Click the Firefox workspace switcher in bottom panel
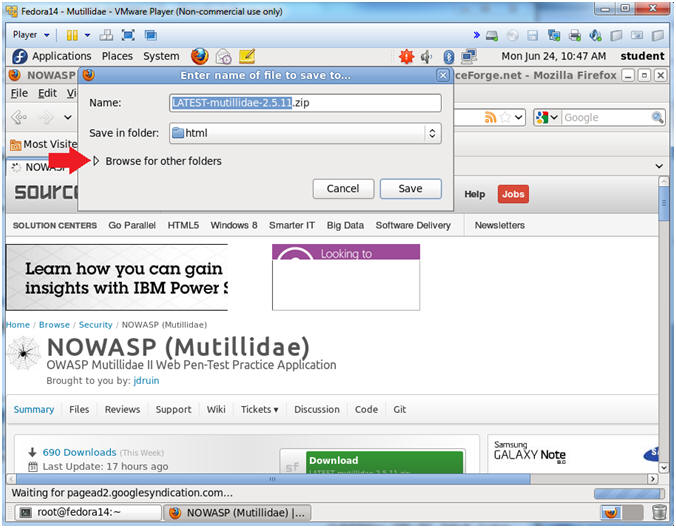The image size is (676, 528). point(611,512)
